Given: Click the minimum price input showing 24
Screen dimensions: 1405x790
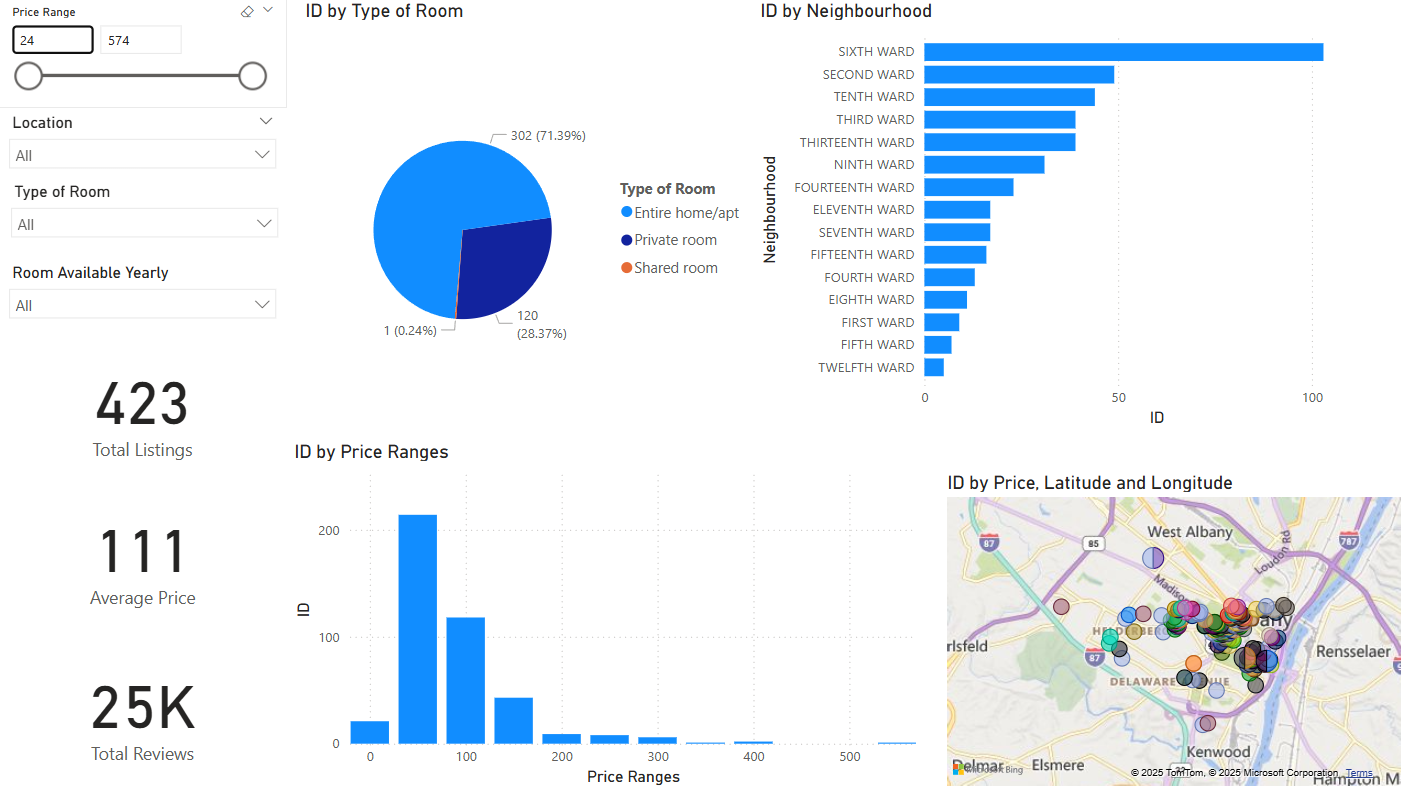Looking at the screenshot, I should coord(53,39).
